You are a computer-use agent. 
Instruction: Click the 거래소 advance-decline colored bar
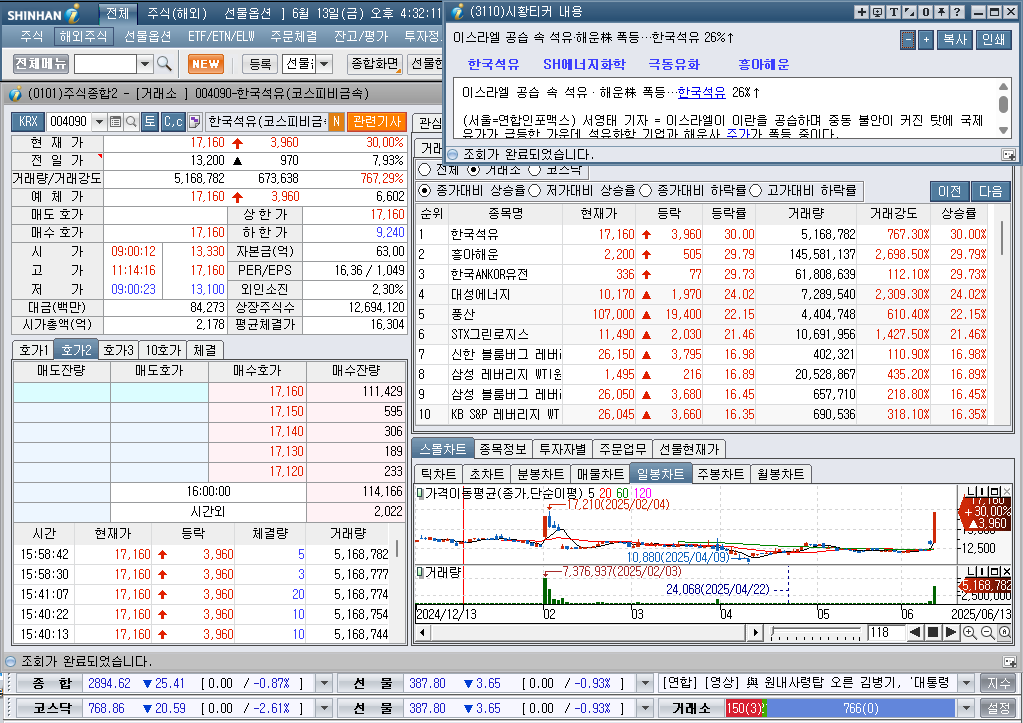pos(841,708)
